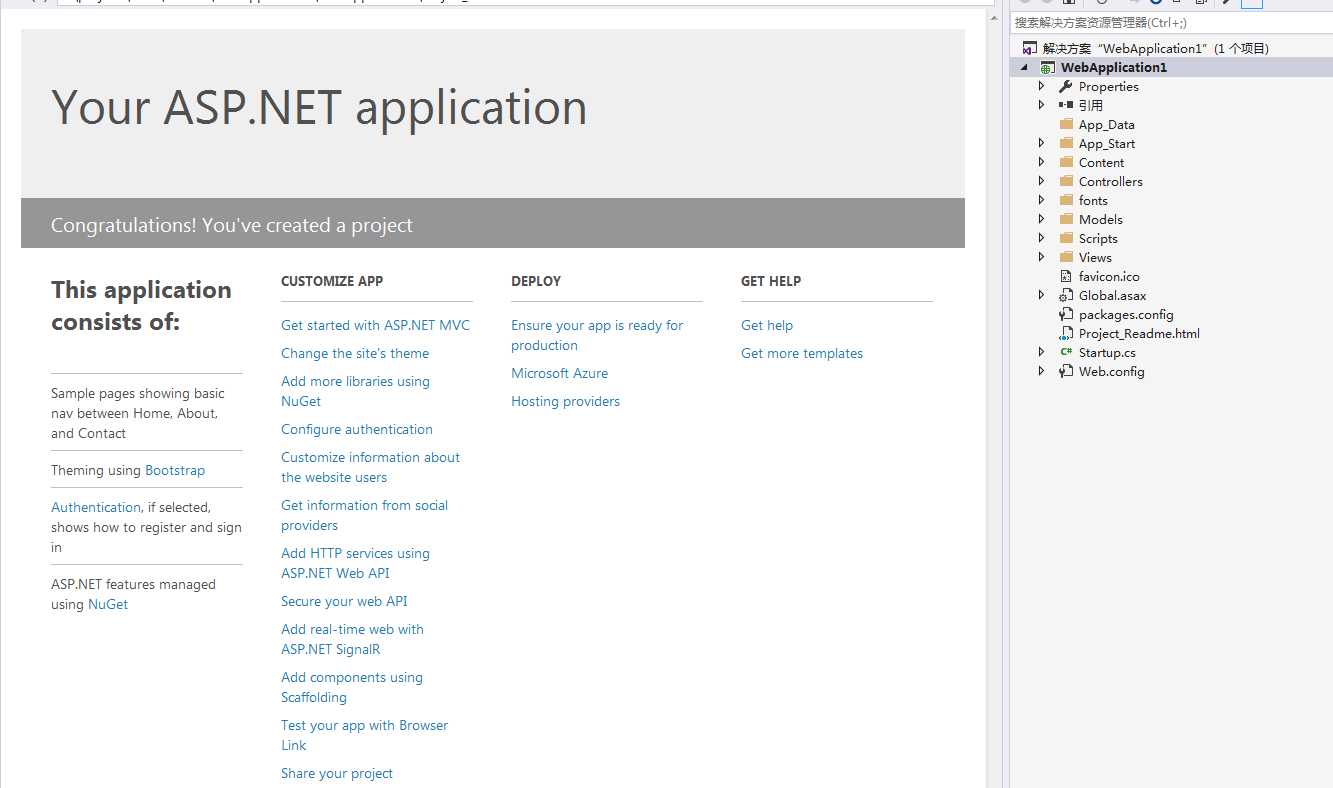Expand the Models folder
The width and height of the screenshot is (1333, 788).
(1042, 220)
